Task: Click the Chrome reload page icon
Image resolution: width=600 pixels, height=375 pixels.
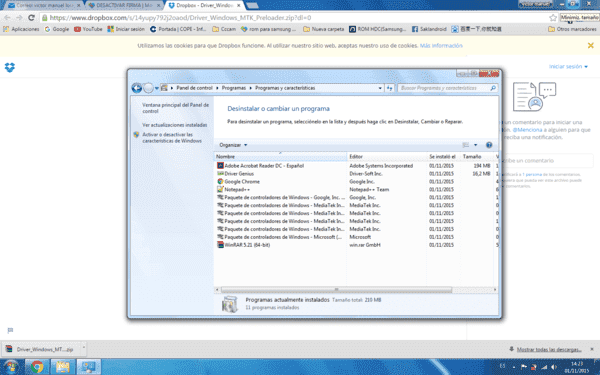Action: [31, 18]
